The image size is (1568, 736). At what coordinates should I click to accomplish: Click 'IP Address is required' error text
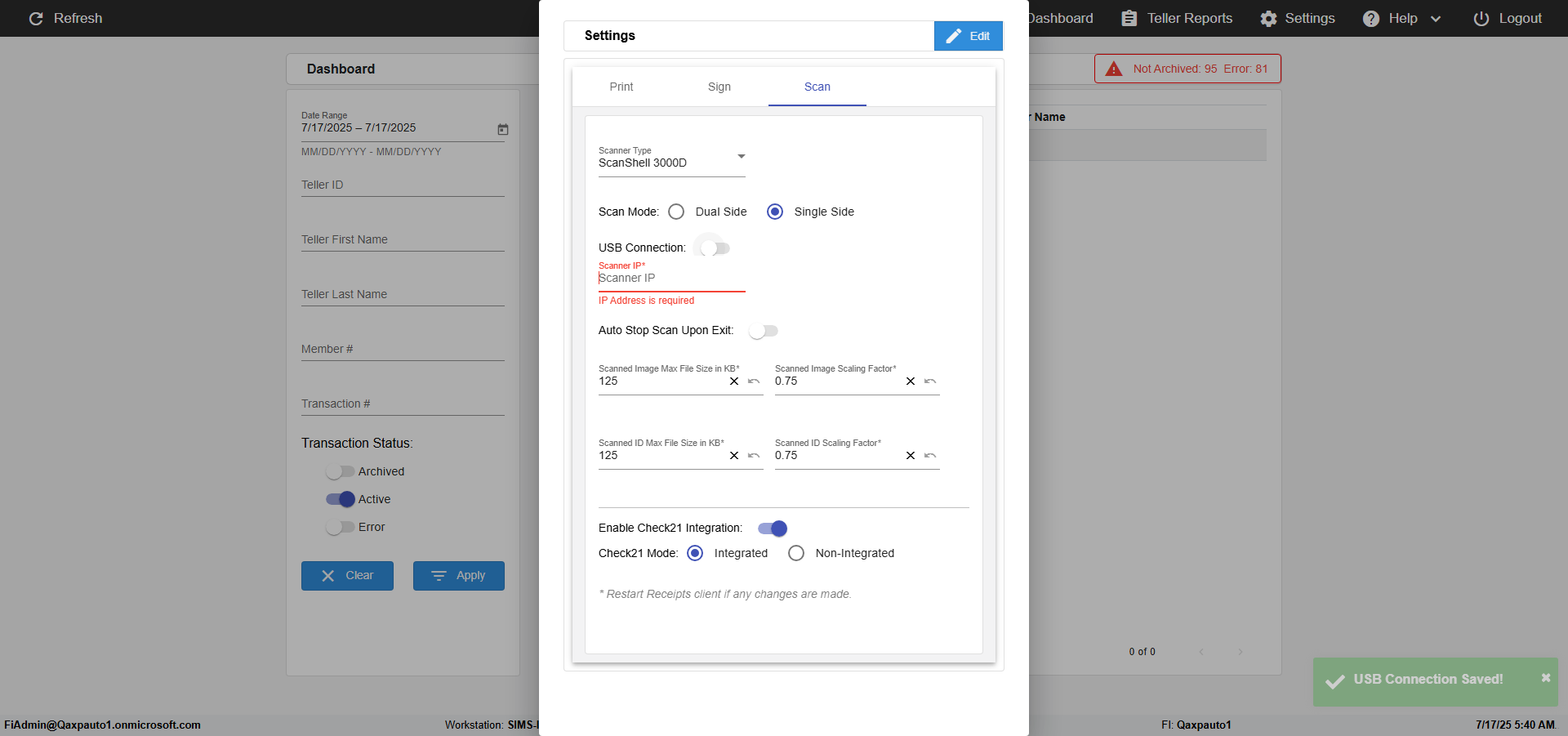pos(646,301)
